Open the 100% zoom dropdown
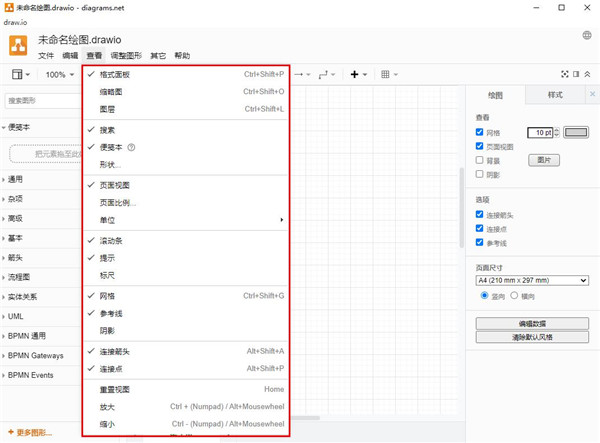 pos(60,75)
